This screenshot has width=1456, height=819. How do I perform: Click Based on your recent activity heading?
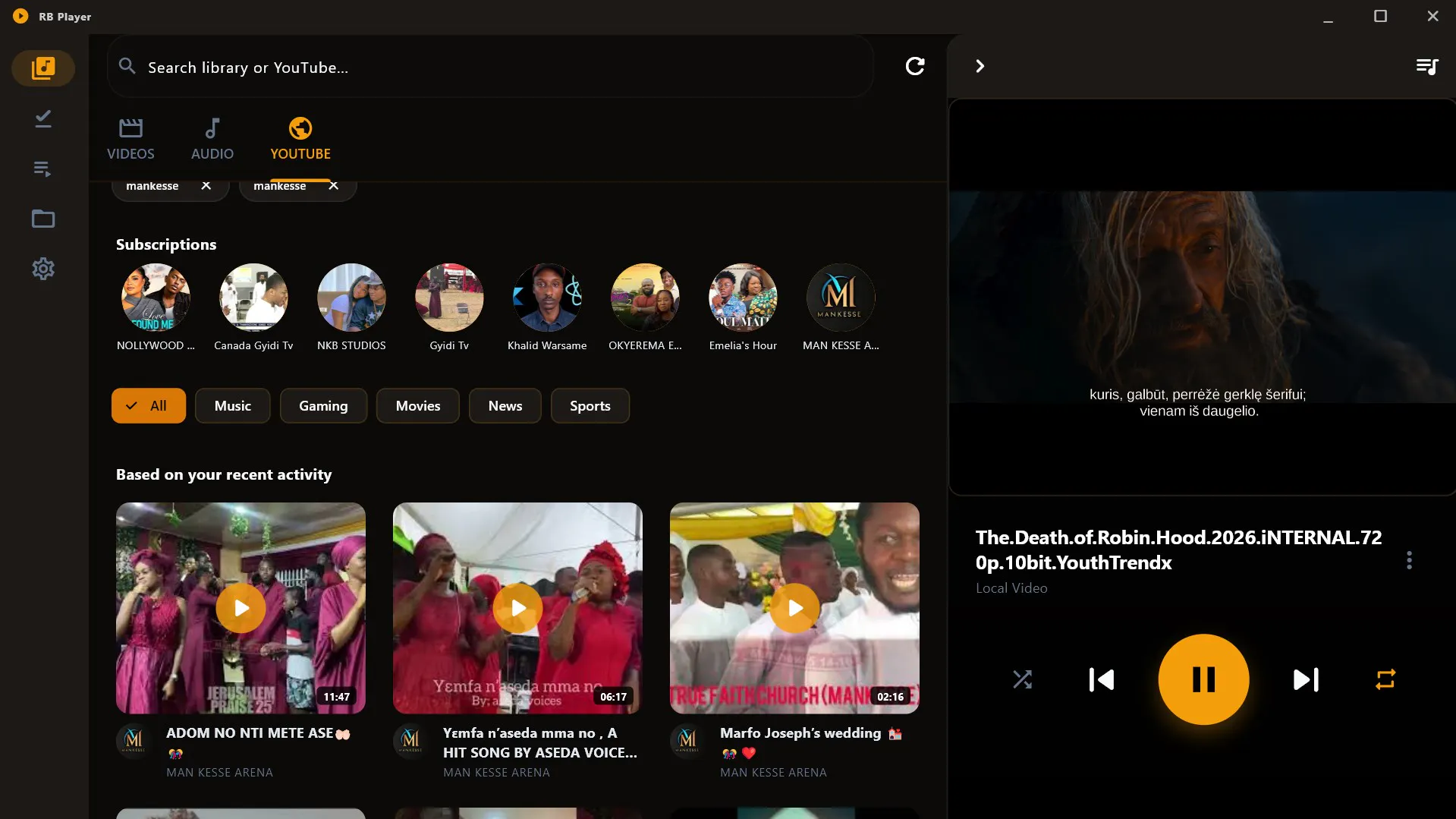click(x=224, y=474)
